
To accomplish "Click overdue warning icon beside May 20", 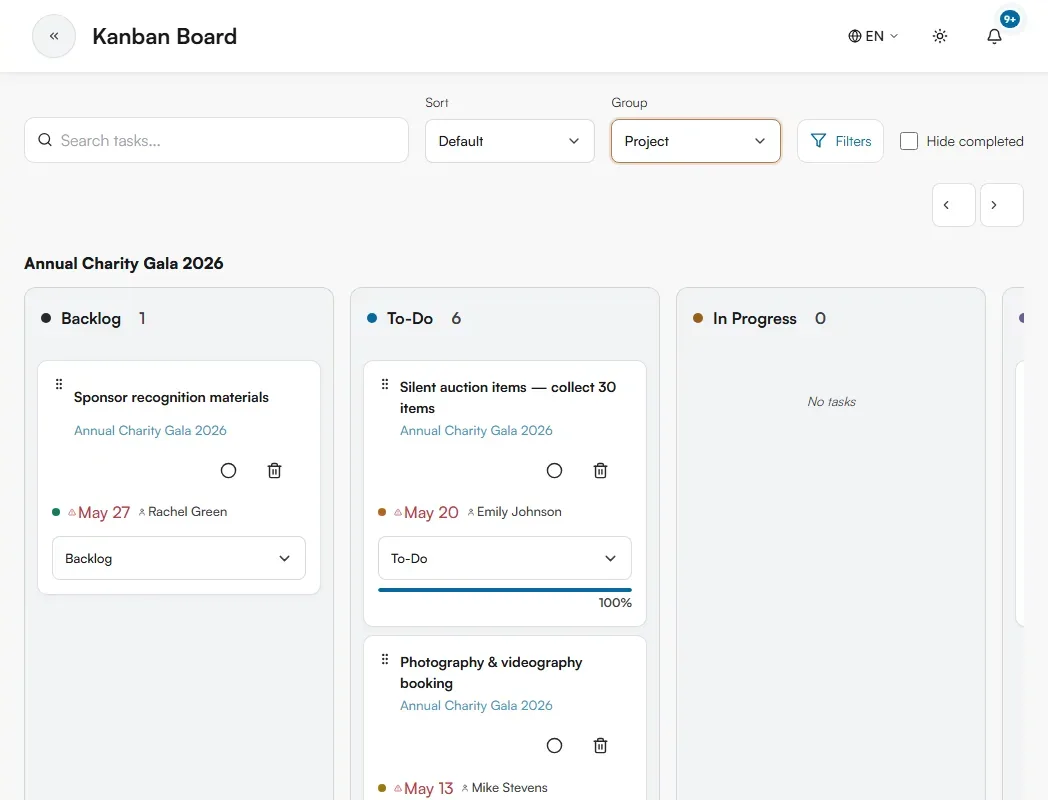I will [x=398, y=513].
